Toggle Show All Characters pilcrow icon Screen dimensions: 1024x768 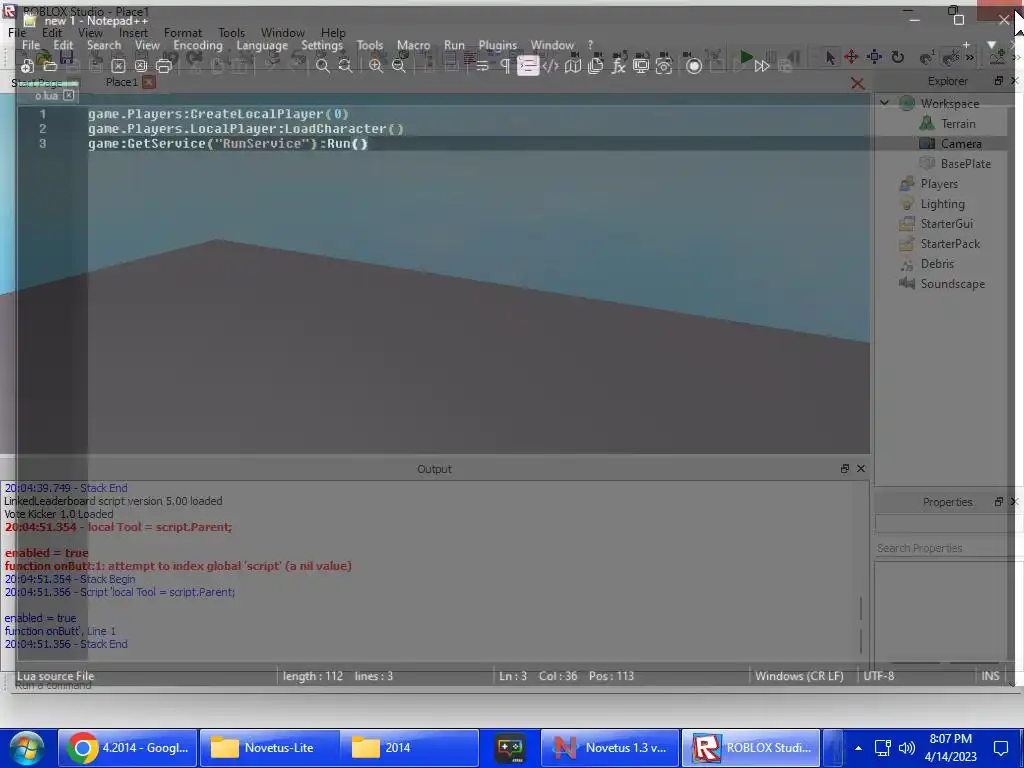(505, 66)
